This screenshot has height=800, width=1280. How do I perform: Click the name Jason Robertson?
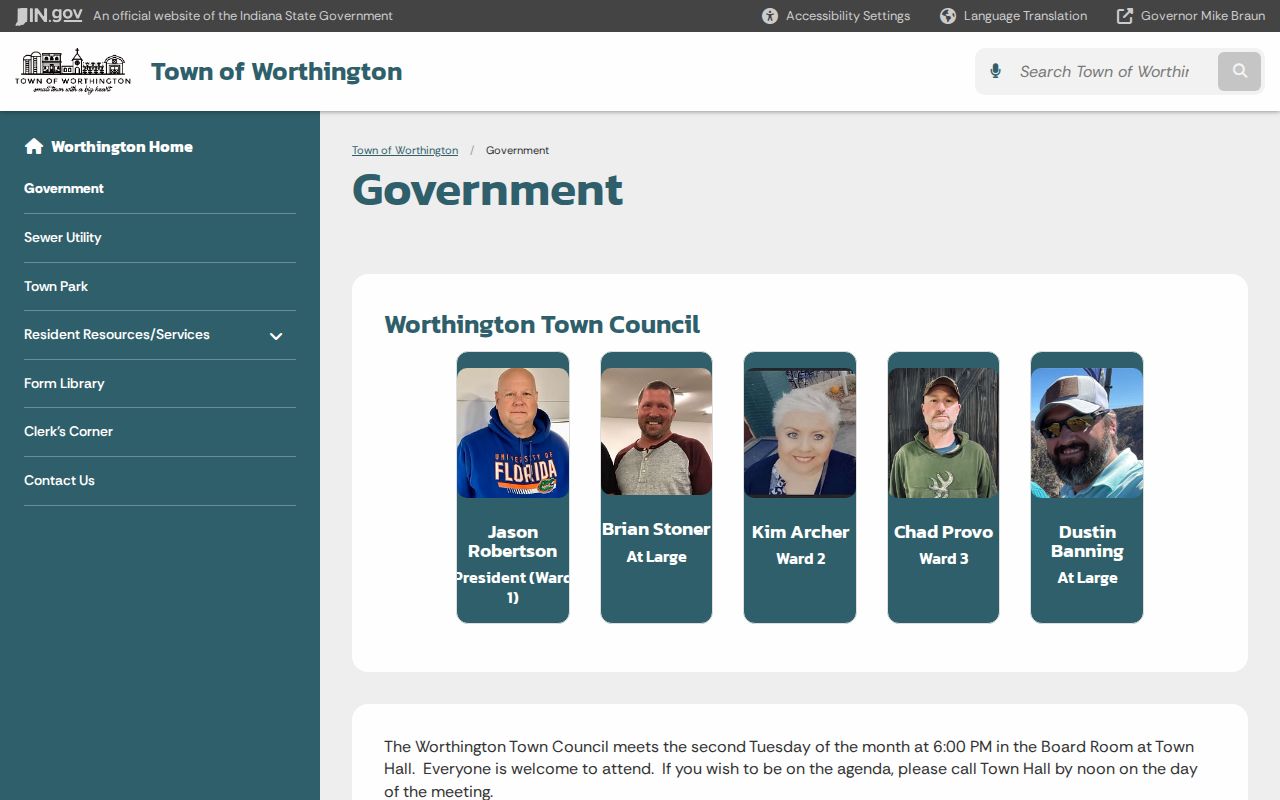click(x=513, y=541)
